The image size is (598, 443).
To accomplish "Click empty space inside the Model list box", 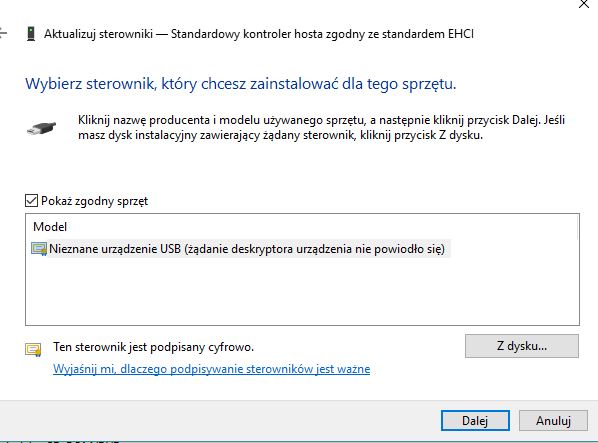I will pyautogui.click(x=302, y=292).
